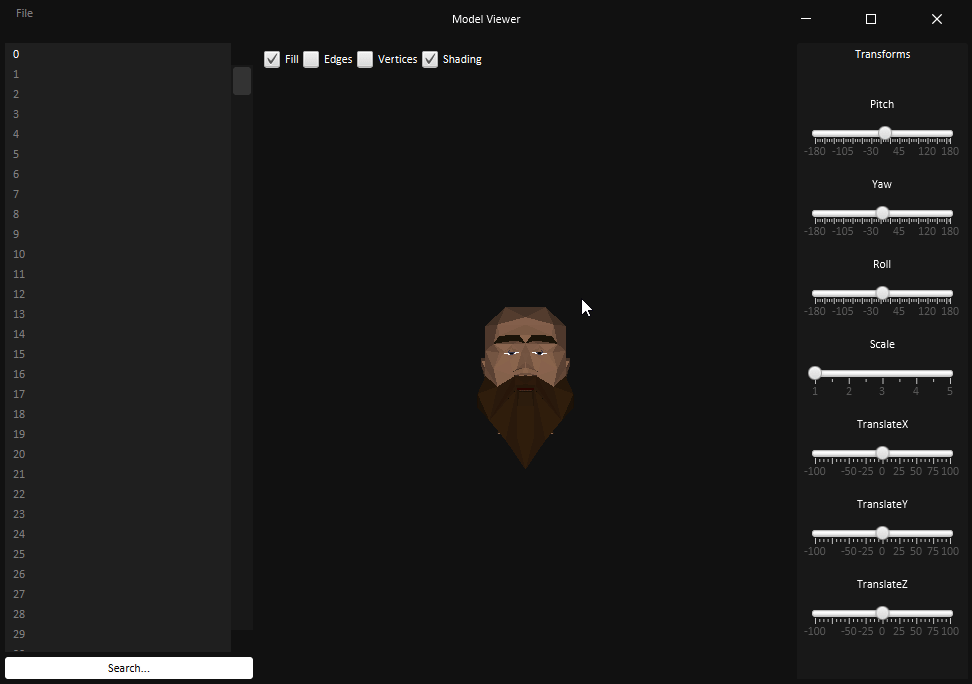Image resolution: width=972 pixels, height=684 pixels.
Task: Enable the Vertices checkbox
Action: 365,59
